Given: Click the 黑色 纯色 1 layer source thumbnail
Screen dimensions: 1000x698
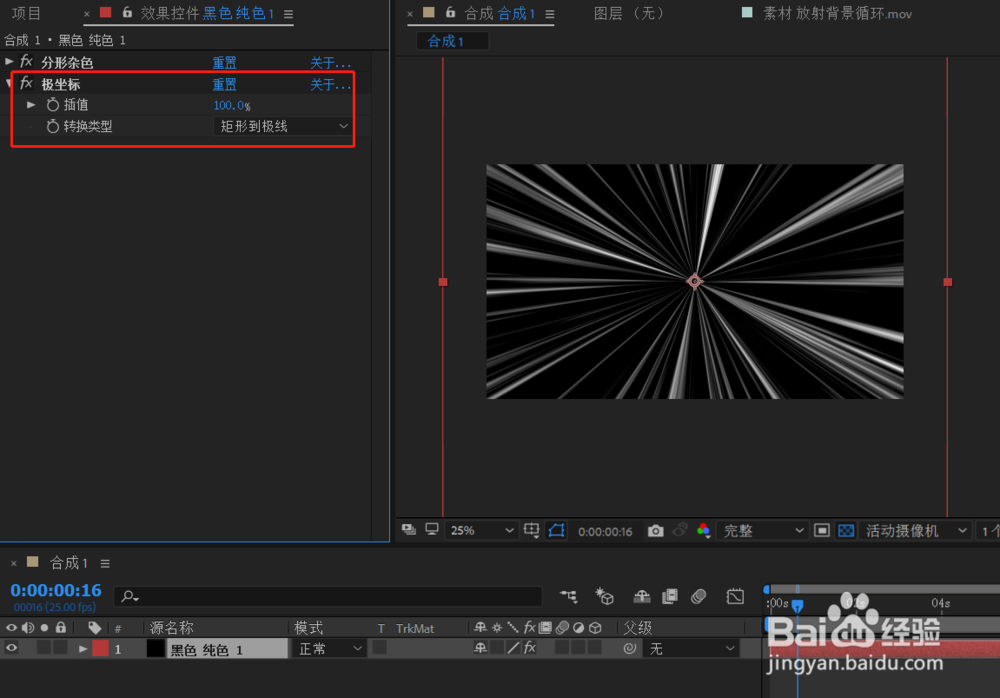Looking at the screenshot, I should point(156,648).
